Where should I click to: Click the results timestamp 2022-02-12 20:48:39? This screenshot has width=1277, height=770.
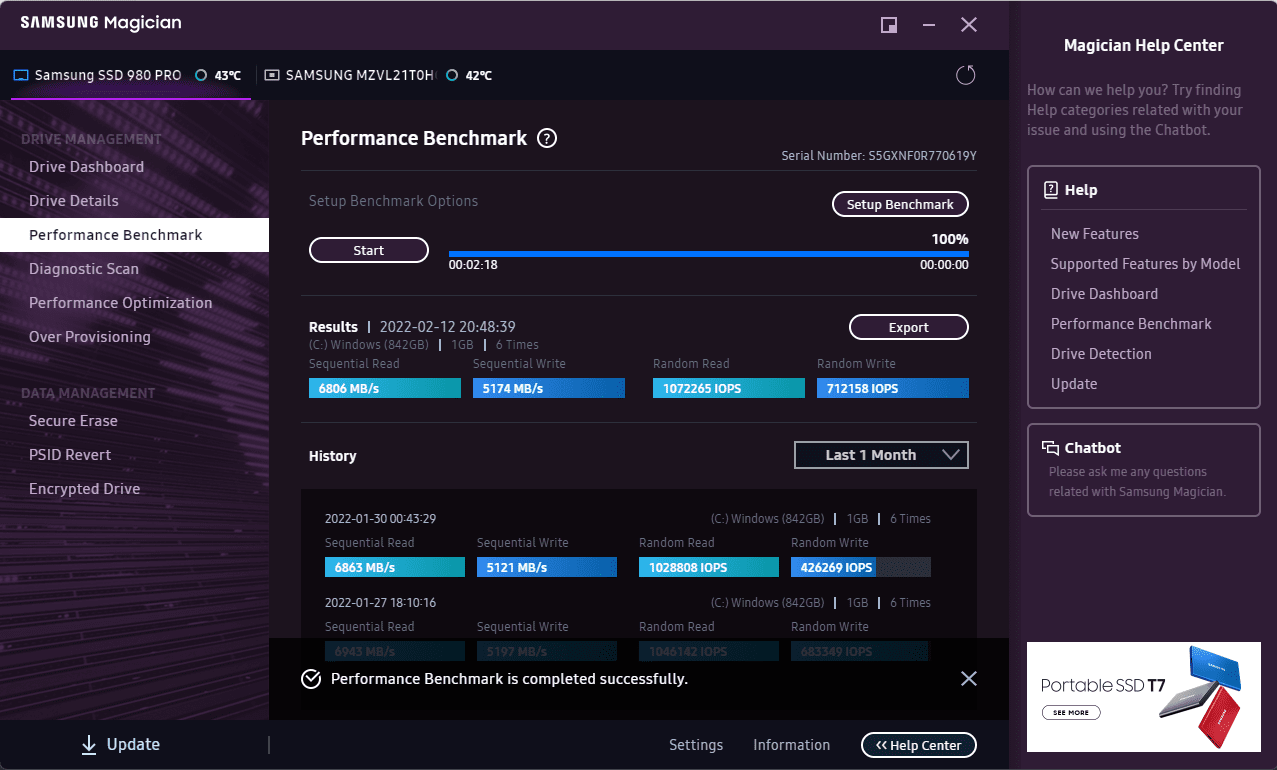[x=448, y=327]
